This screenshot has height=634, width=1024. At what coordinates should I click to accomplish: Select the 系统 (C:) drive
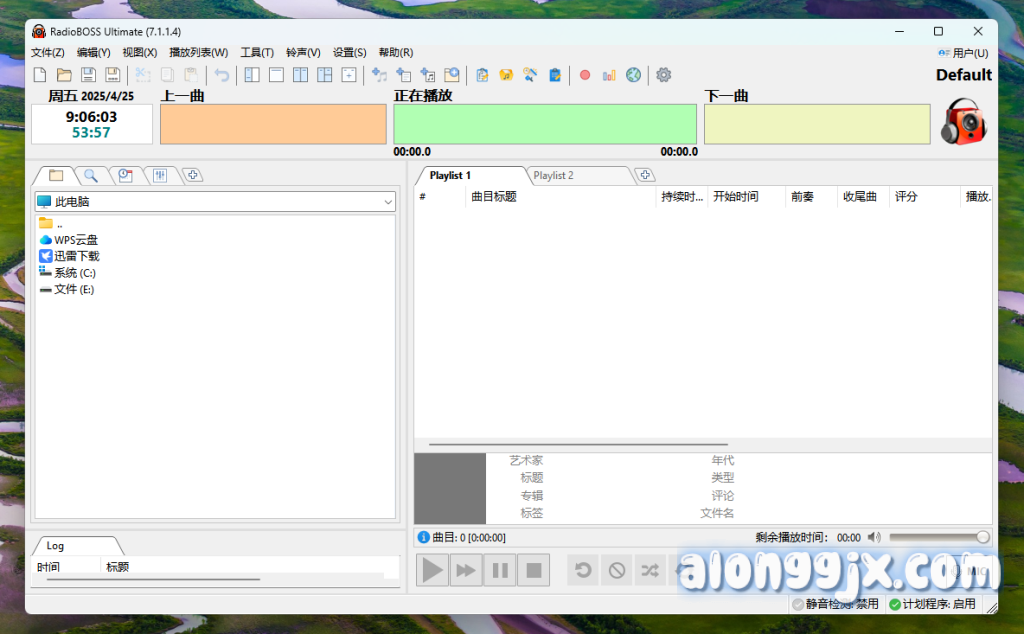coord(74,273)
